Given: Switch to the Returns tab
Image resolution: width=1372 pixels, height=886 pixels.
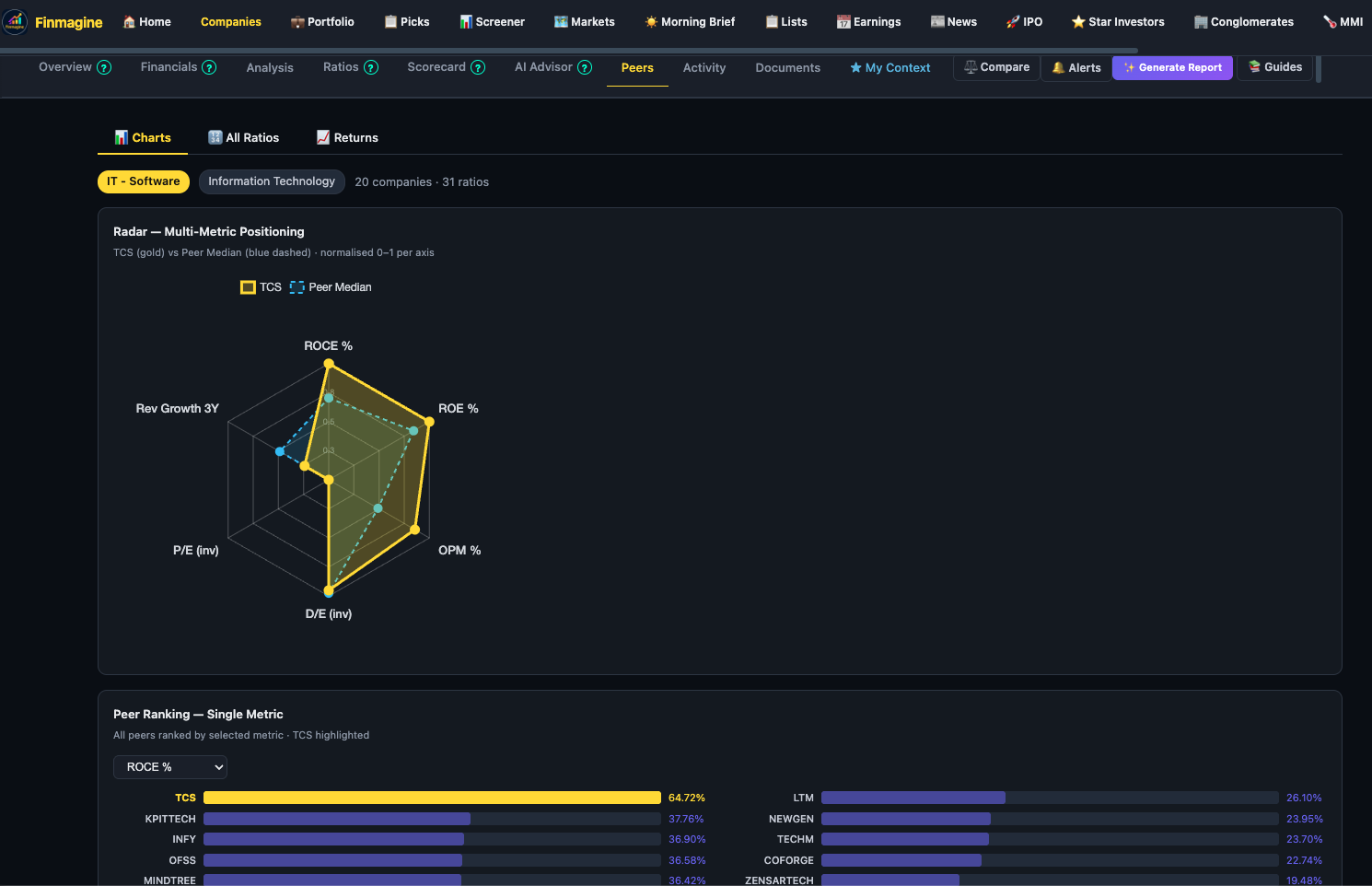Looking at the screenshot, I should 347,137.
